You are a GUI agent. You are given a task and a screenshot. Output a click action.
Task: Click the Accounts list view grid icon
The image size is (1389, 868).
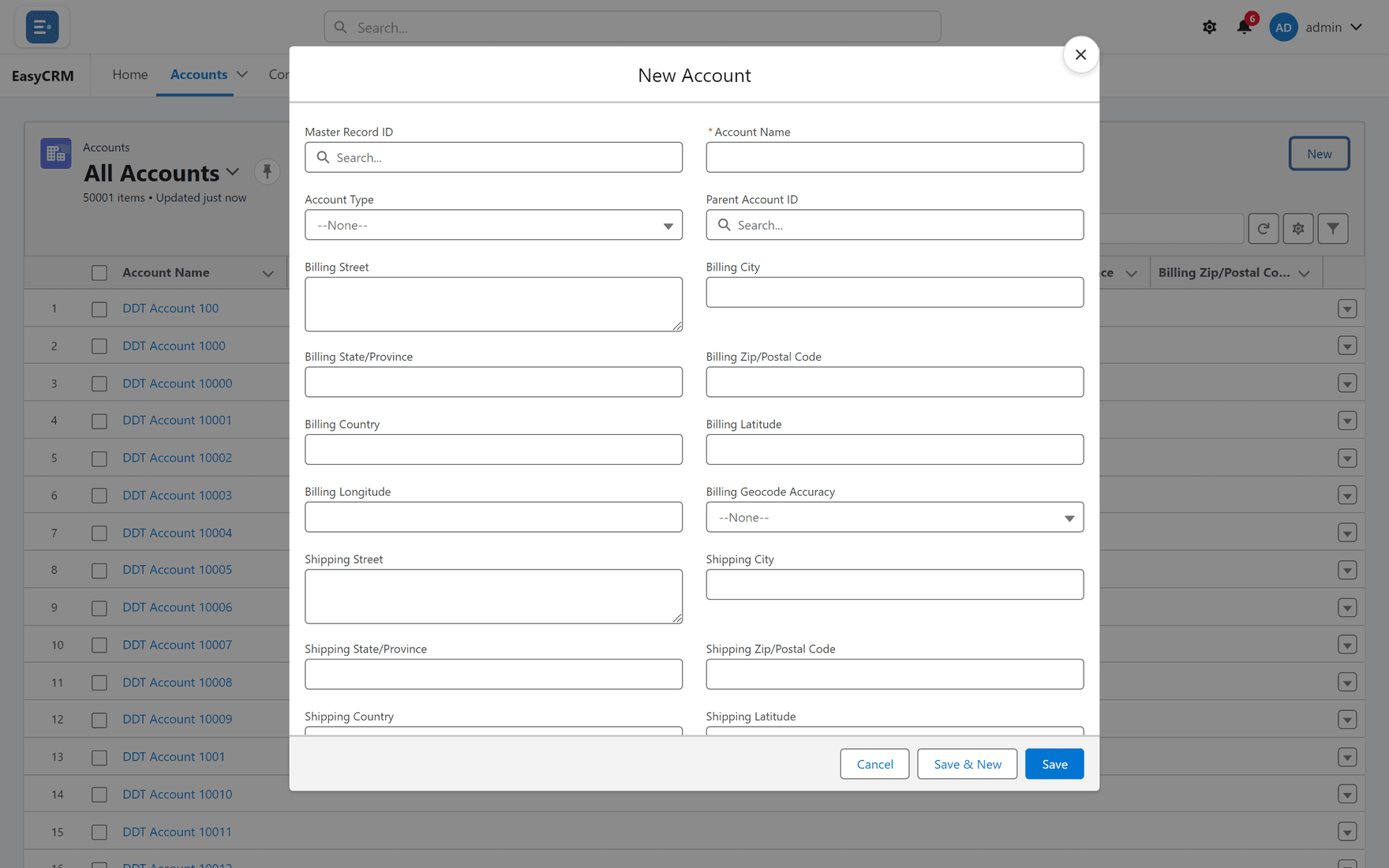[56, 154]
